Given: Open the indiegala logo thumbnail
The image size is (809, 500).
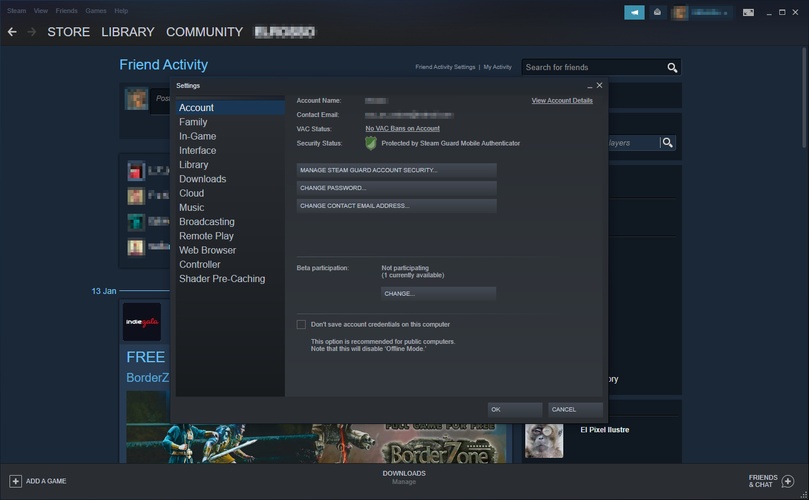Looking at the screenshot, I should 142,321.
